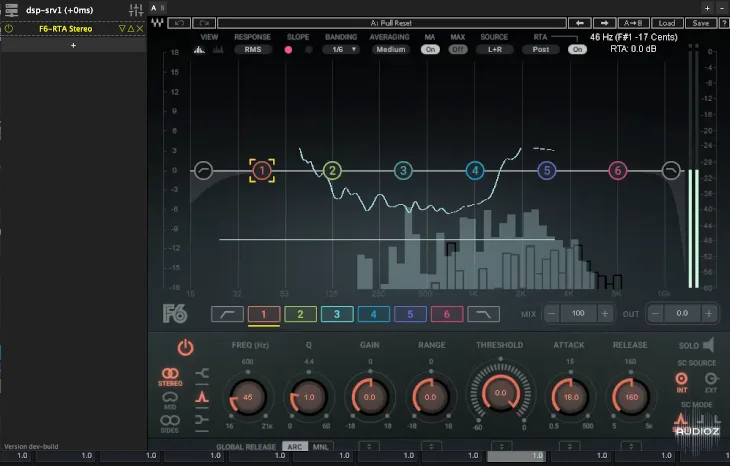Set GLOBAL RELEASE to ARC
This screenshot has width=730, height=466.
tap(295, 446)
